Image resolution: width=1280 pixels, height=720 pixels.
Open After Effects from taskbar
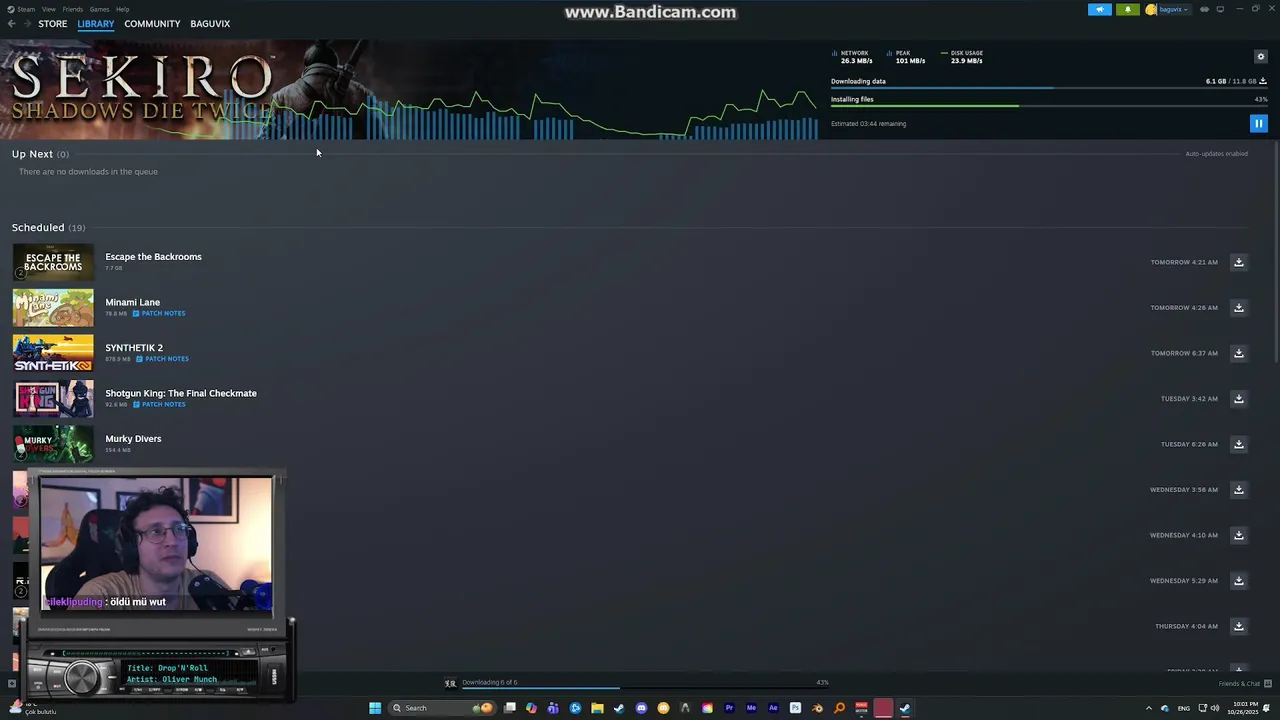(773, 708)
